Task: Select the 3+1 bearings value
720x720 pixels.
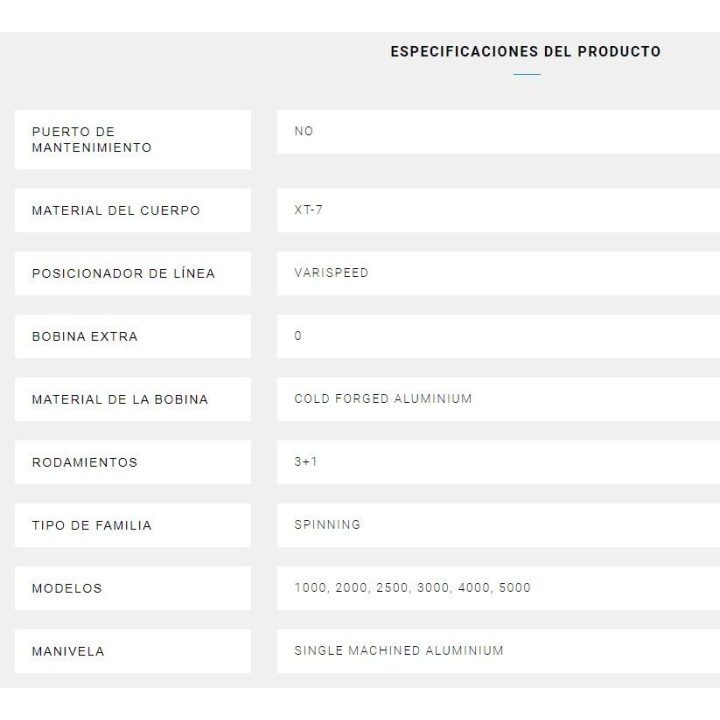Action: click(x=305, y=462)
